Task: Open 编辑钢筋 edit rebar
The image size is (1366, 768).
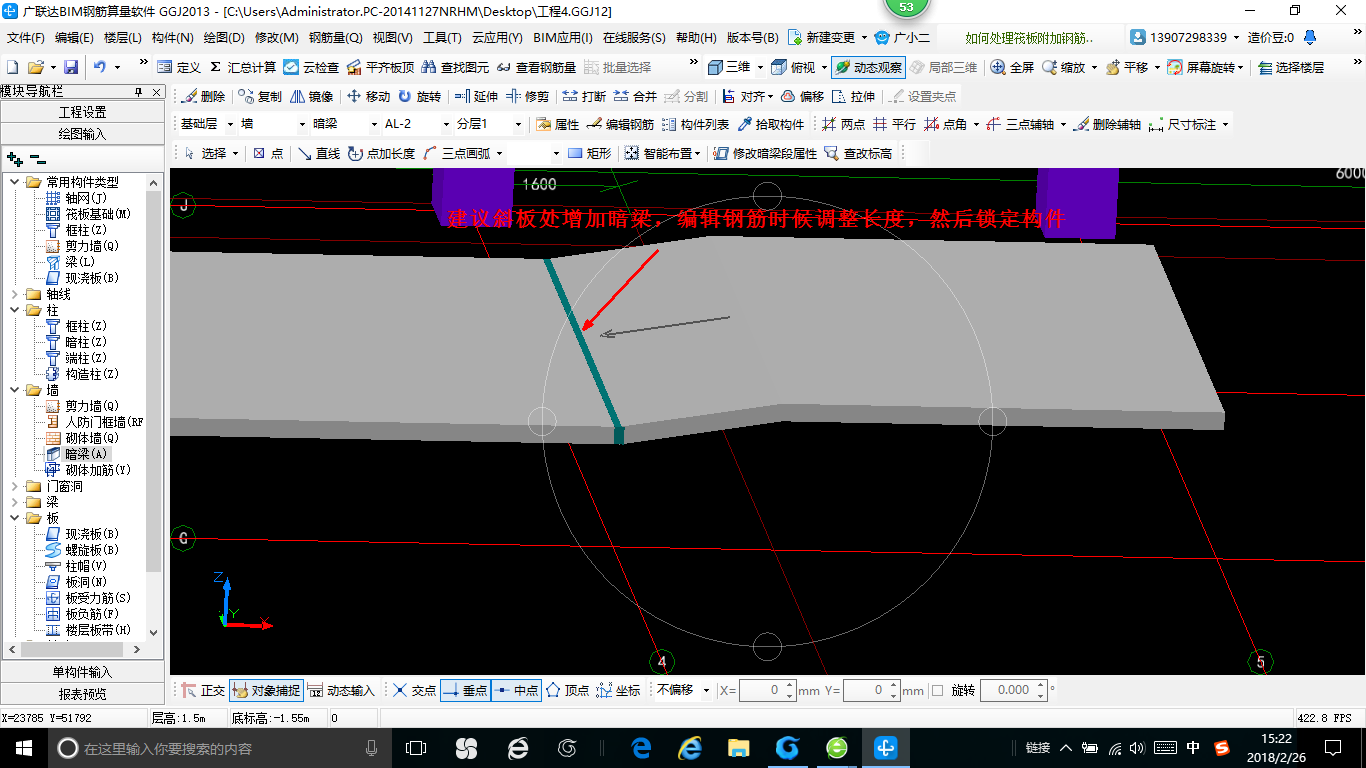Action: coord(620,124)
